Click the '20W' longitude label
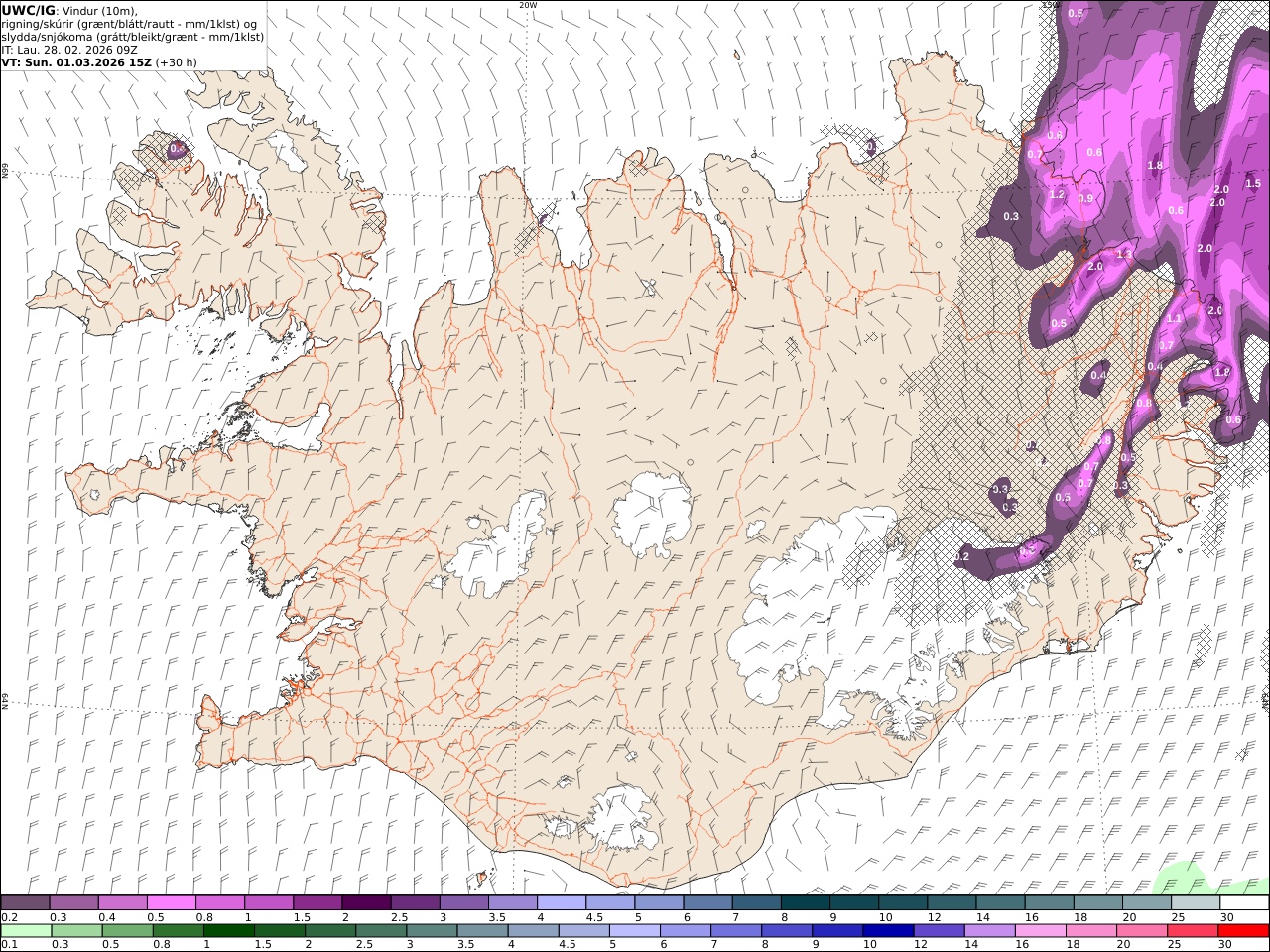The image size is (1270, 952). 528,5
